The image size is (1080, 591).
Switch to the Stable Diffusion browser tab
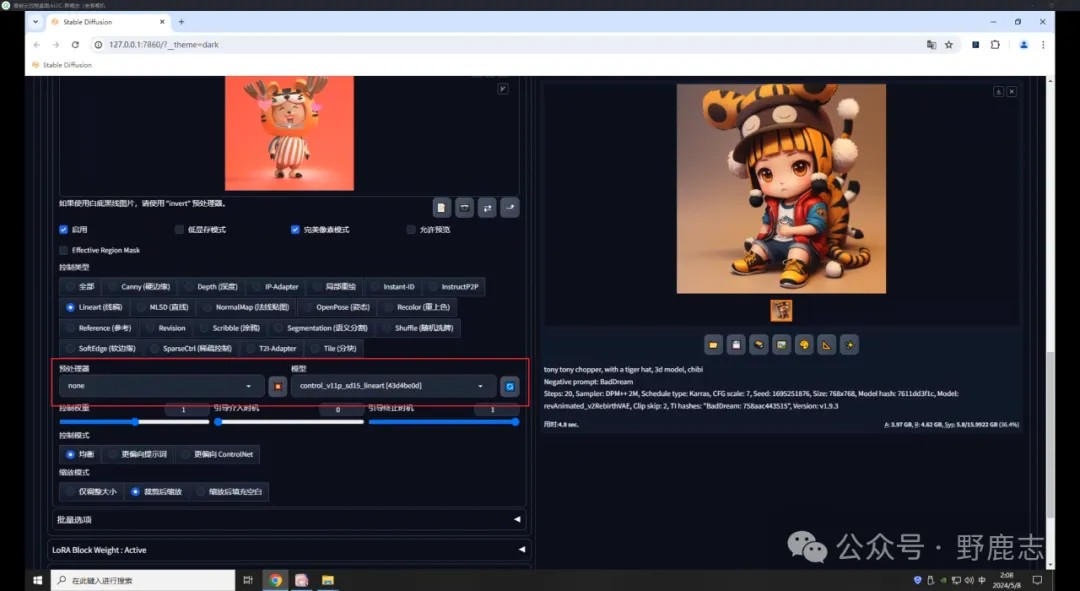click(x=108, y=22)
